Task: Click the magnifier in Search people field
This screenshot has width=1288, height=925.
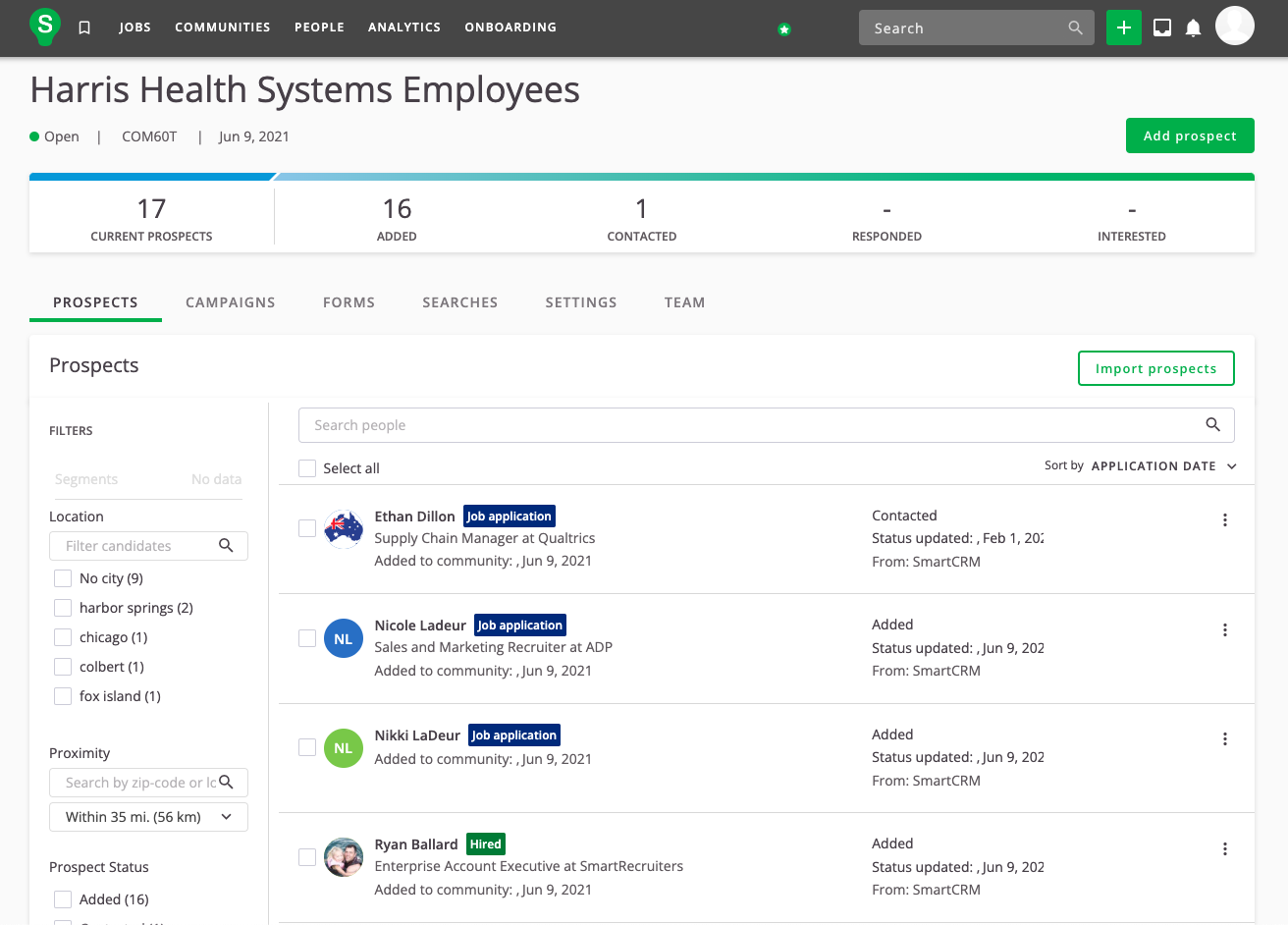Action: tap(1213, 425)
